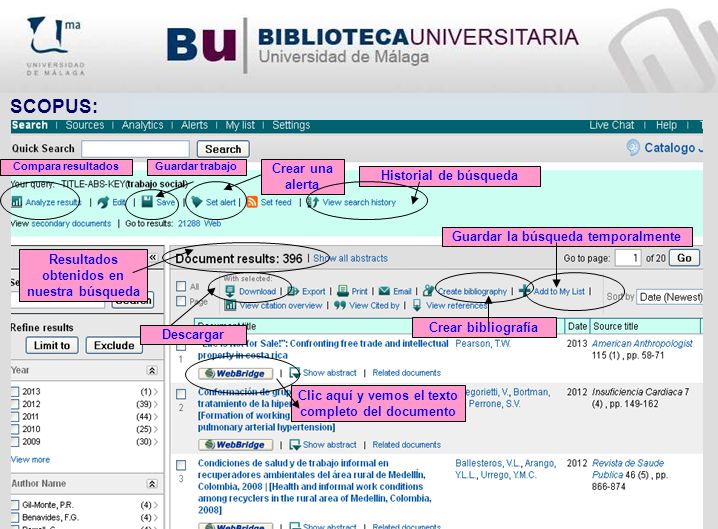This screenshot has height=529, width=718.
Task: Collapse the sidebar with the double-arrow icon
Action: [x=153, y=257]
